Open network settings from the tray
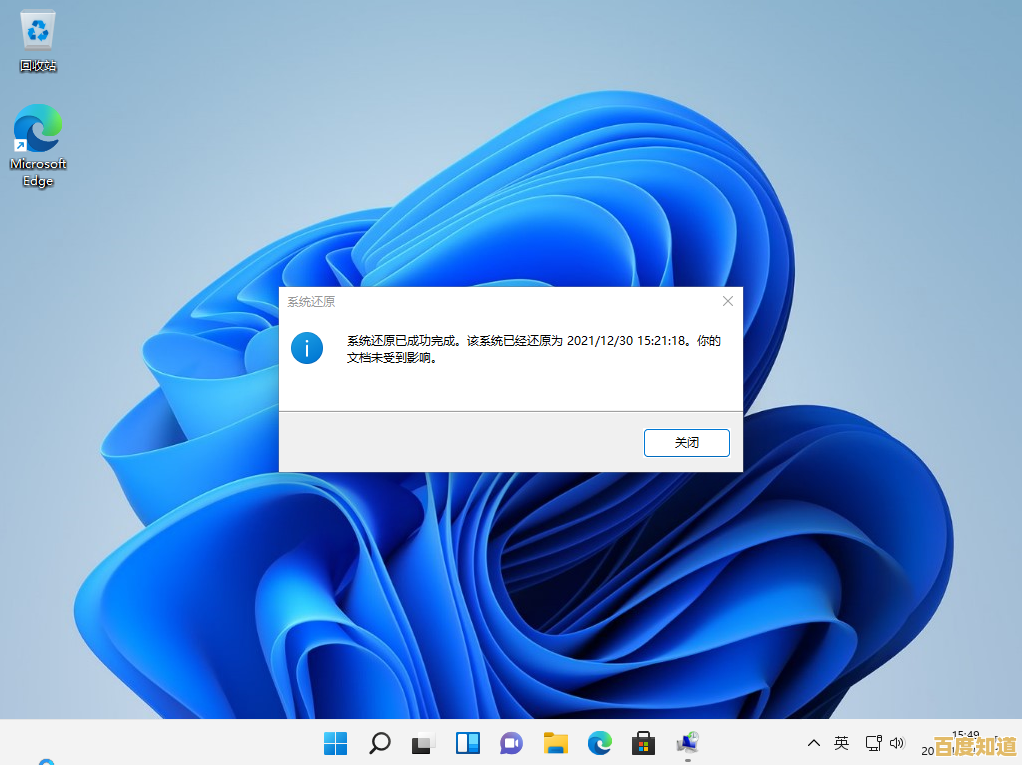 pyautogui.click(x=872, y=743)
